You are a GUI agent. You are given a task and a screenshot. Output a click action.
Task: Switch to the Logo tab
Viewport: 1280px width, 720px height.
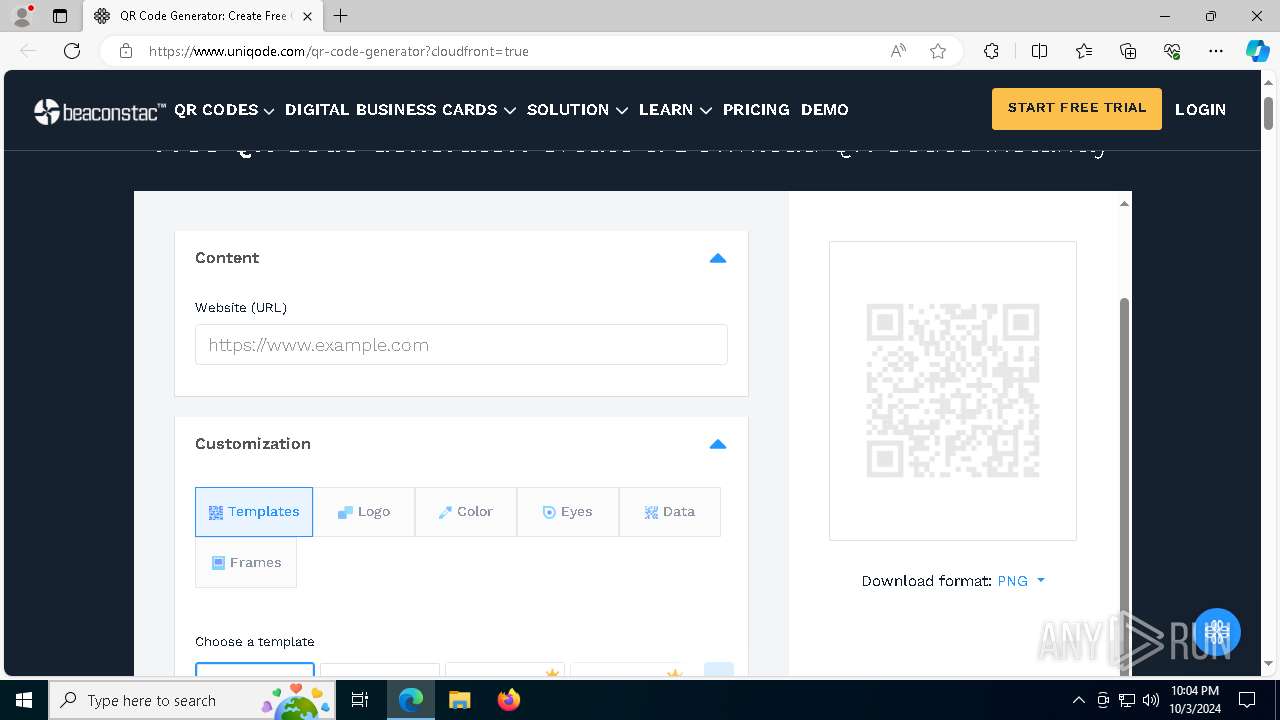364,512
